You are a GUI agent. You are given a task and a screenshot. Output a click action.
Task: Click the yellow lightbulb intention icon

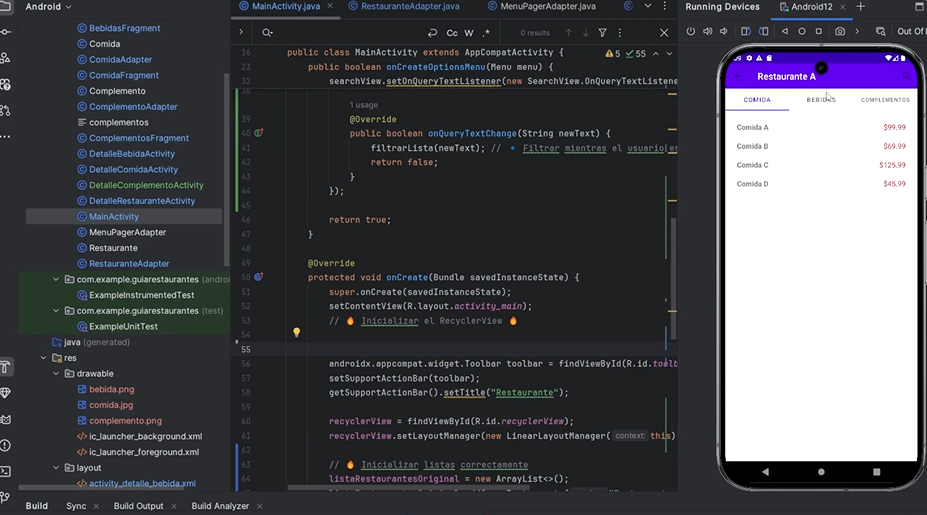point(296,332)
